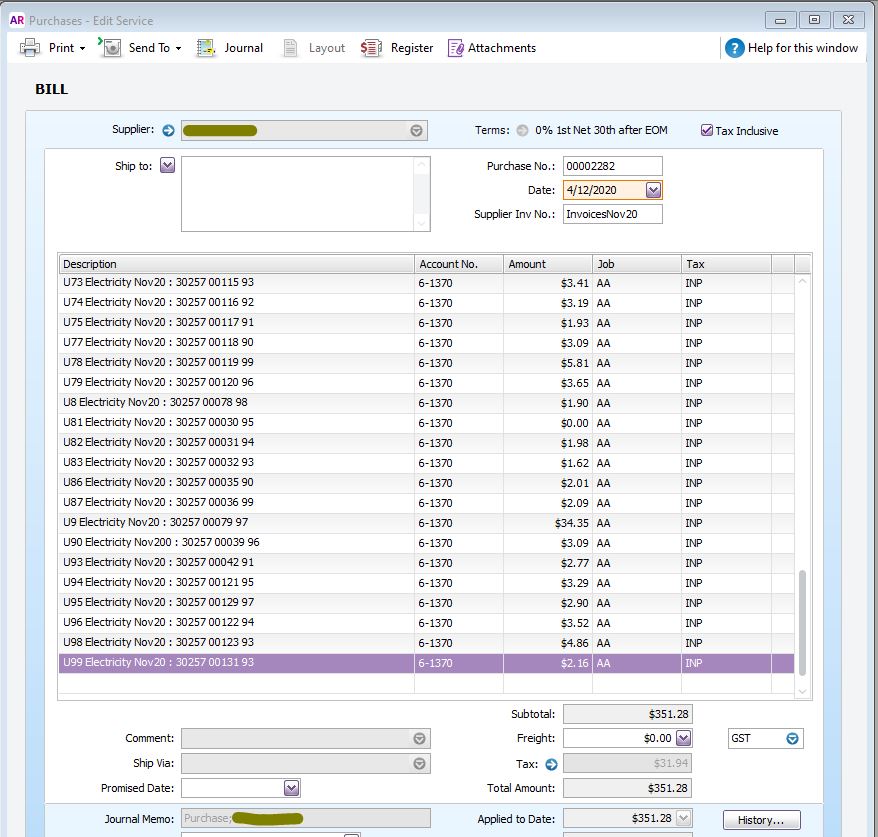Image resolution: width=878 pixels, height=837 pixels.
Task: Select the U8 Electricity Nov20 description row
Action: click(x=236, y=403)
